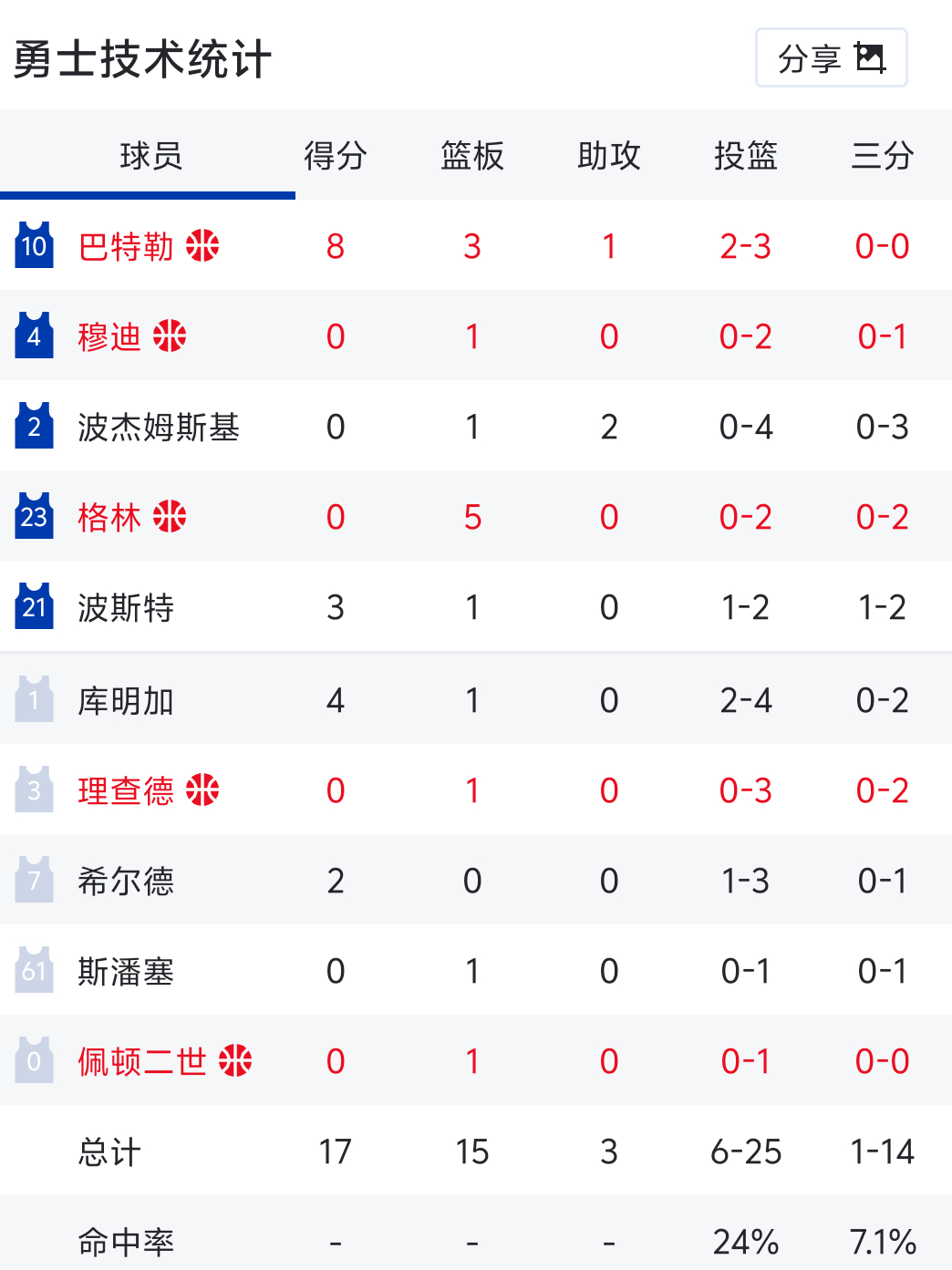Screen dimensions: 952x1270
Task: Click the basketball icon beside 理查德
Action: pos(202,790)
